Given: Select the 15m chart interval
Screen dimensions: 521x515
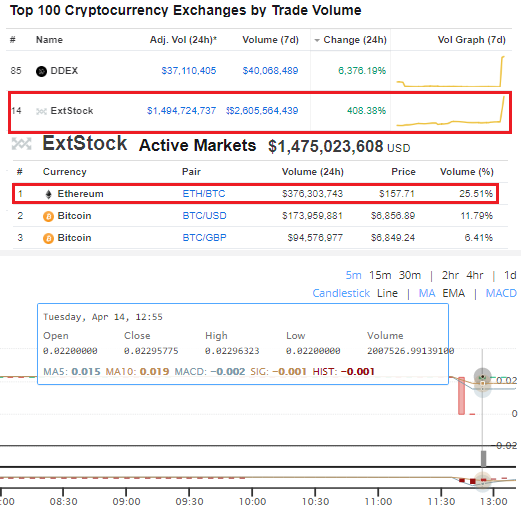Looking at the screenshot, I should point(380,275).
